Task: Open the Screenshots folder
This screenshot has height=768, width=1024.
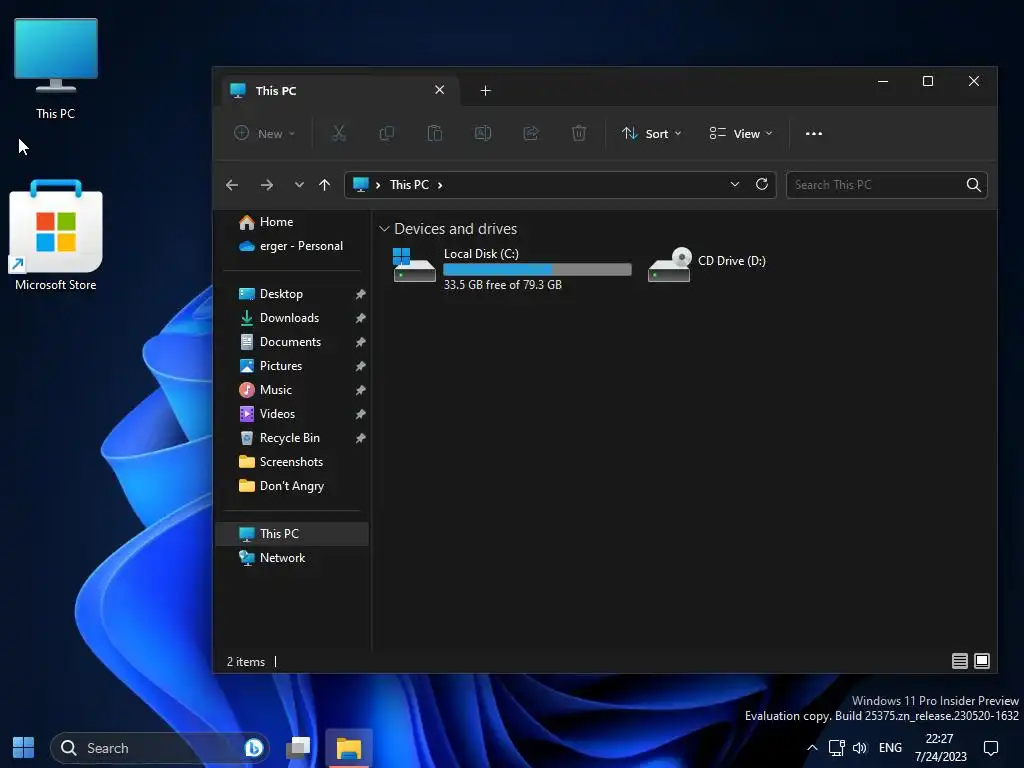Action: coord(293,462)
